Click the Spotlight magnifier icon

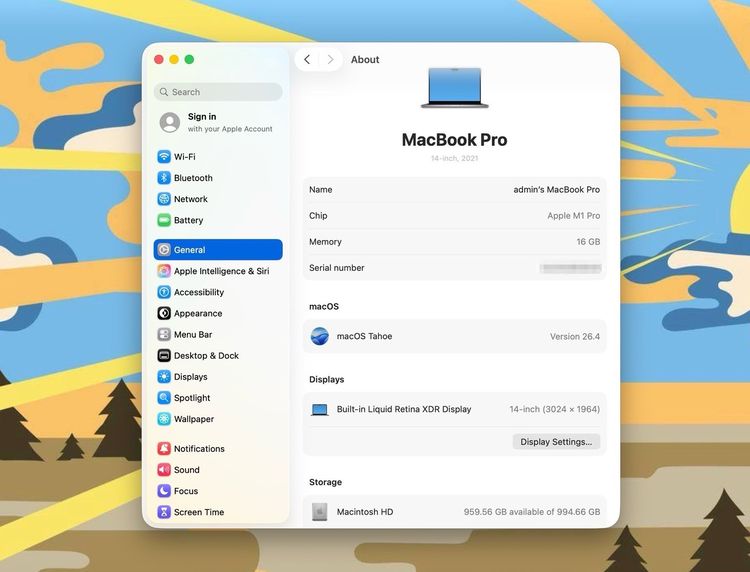pos(164,397)
